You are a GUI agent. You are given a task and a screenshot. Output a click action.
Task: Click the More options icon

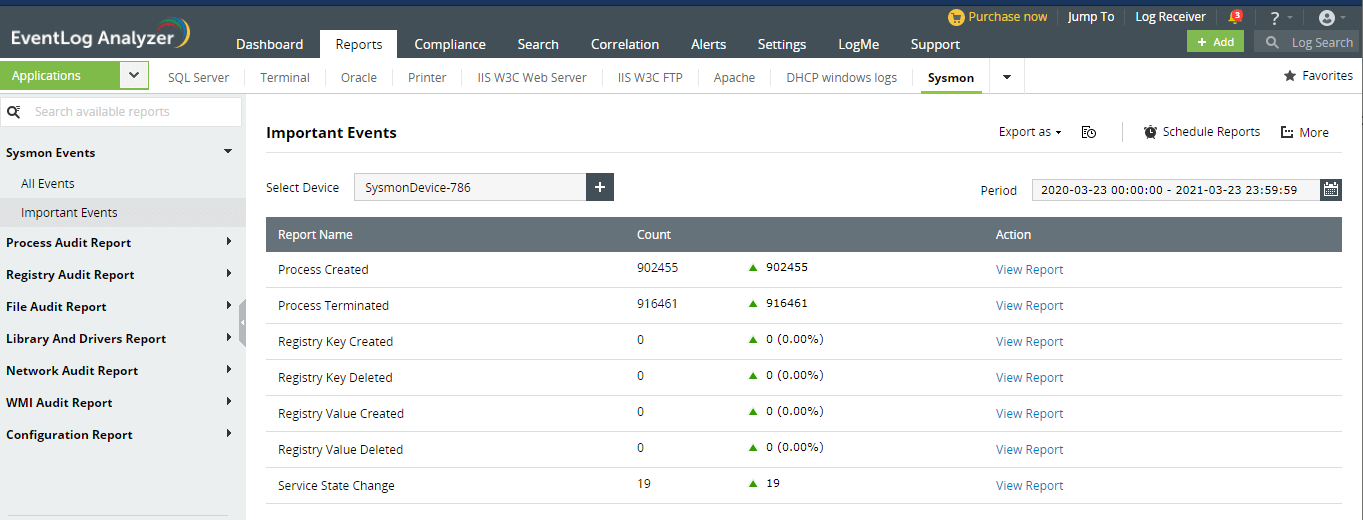[1287, 132]
